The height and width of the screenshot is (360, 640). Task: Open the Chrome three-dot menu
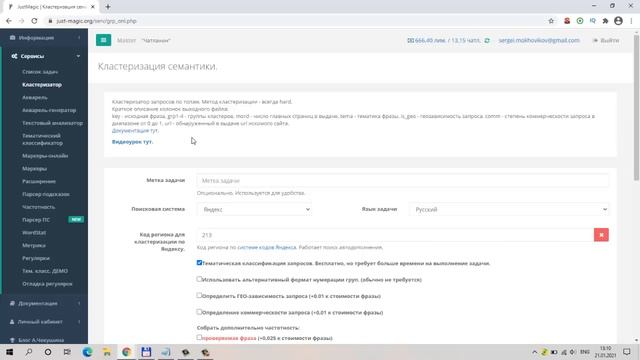pos(631,21)
